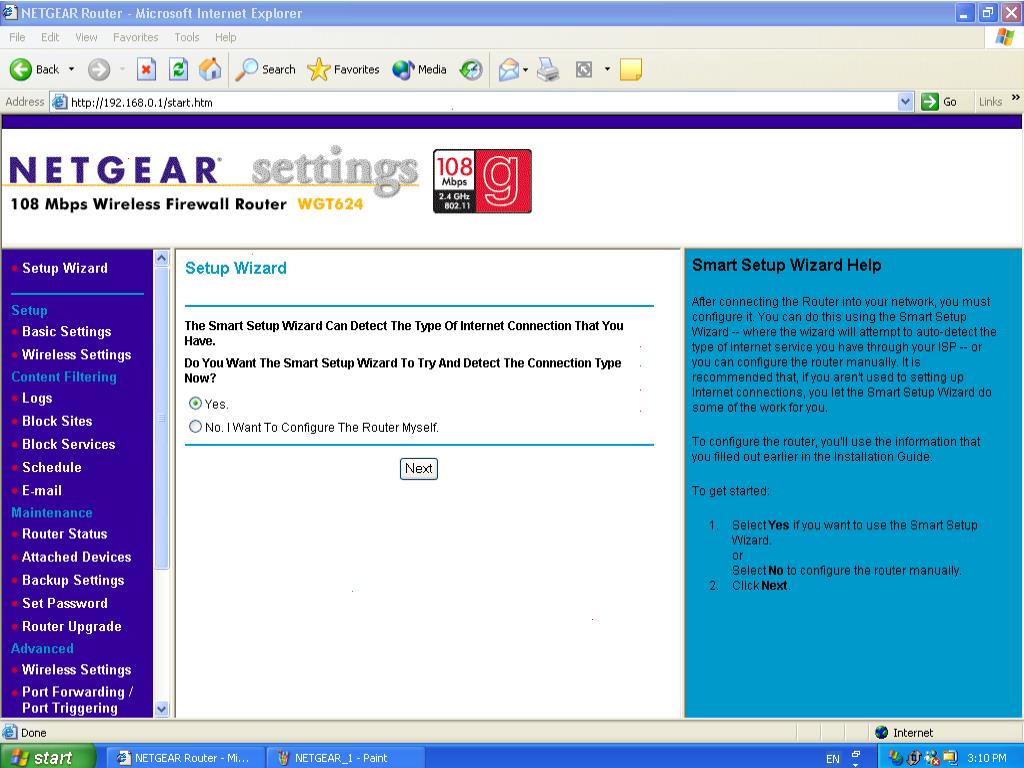1024x768 pixels.
Task: Open Block Services in the sidebar
Action: [x=69, y=444]
